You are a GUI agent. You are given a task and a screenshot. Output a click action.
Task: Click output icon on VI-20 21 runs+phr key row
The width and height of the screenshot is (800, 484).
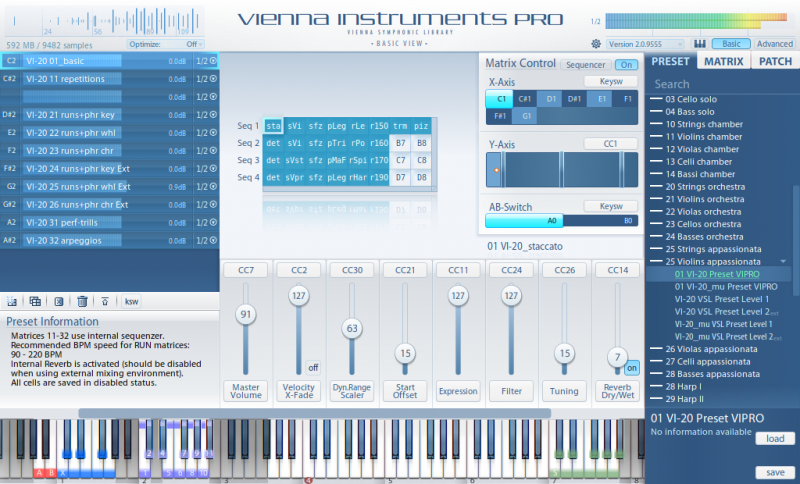[213, 115]
